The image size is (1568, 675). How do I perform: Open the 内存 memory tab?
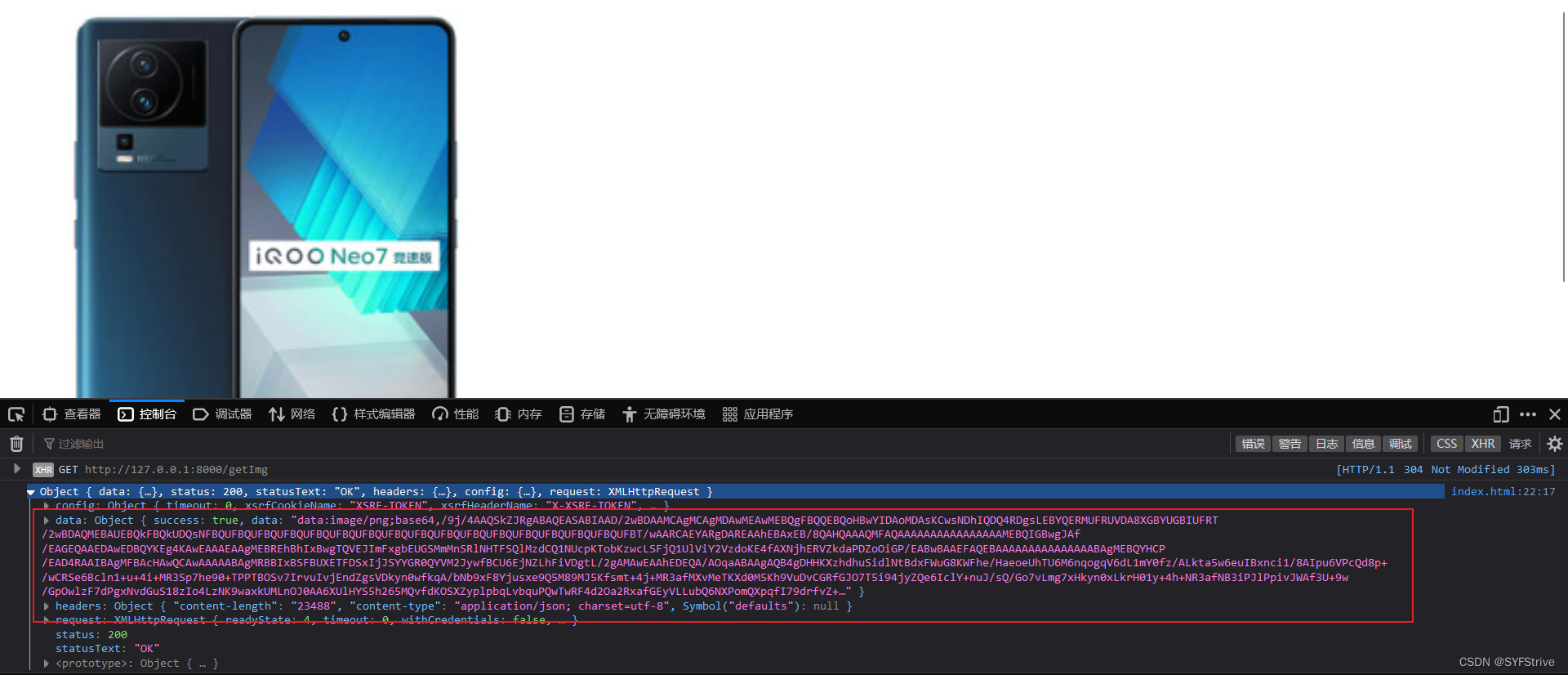519,414
